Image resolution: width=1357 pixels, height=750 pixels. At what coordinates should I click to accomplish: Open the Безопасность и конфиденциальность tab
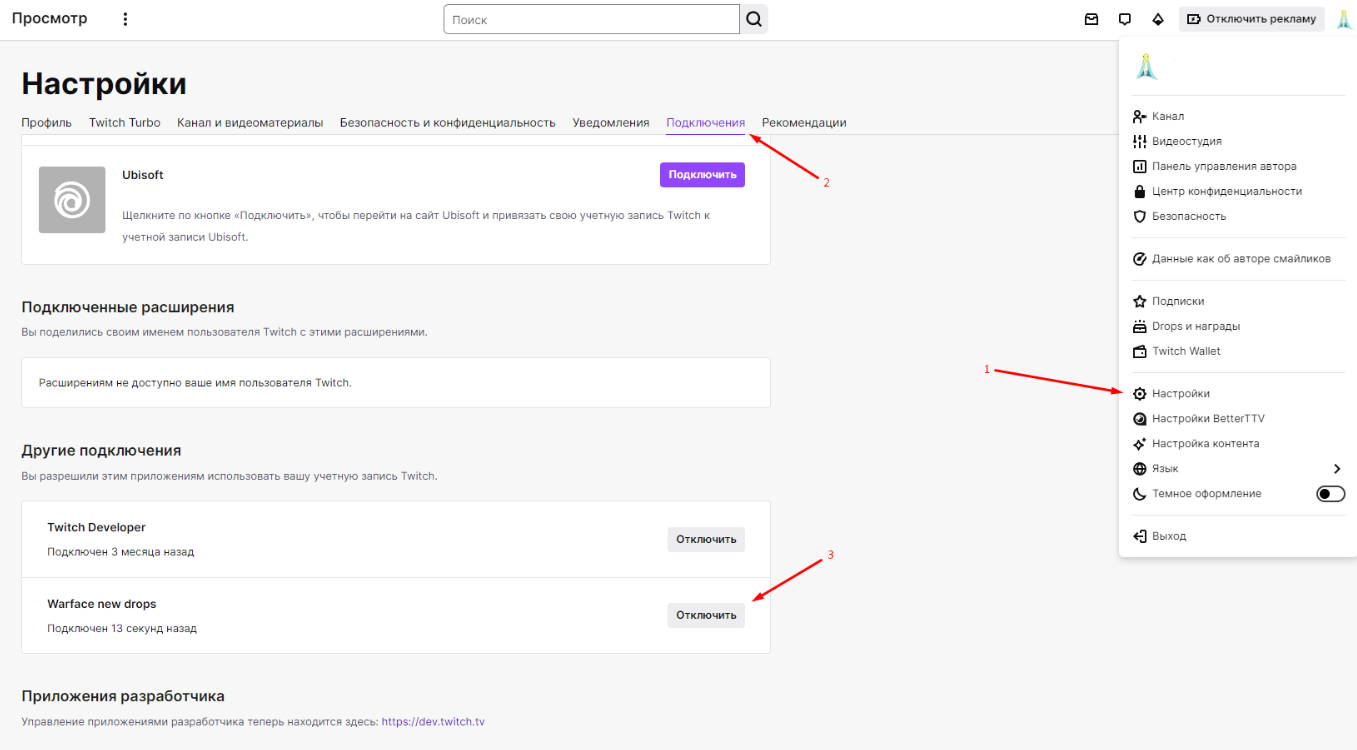pos(447,123)
